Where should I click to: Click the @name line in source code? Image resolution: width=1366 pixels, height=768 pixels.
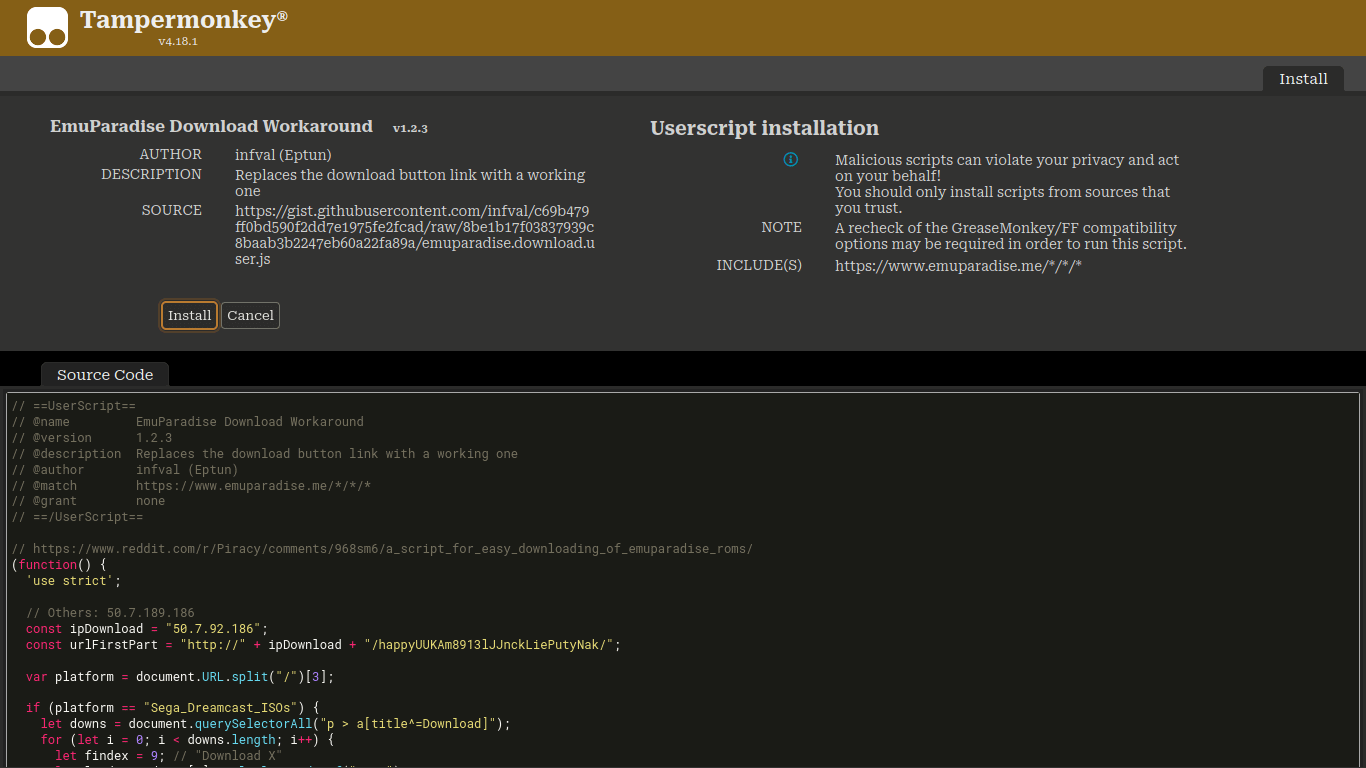187,422
